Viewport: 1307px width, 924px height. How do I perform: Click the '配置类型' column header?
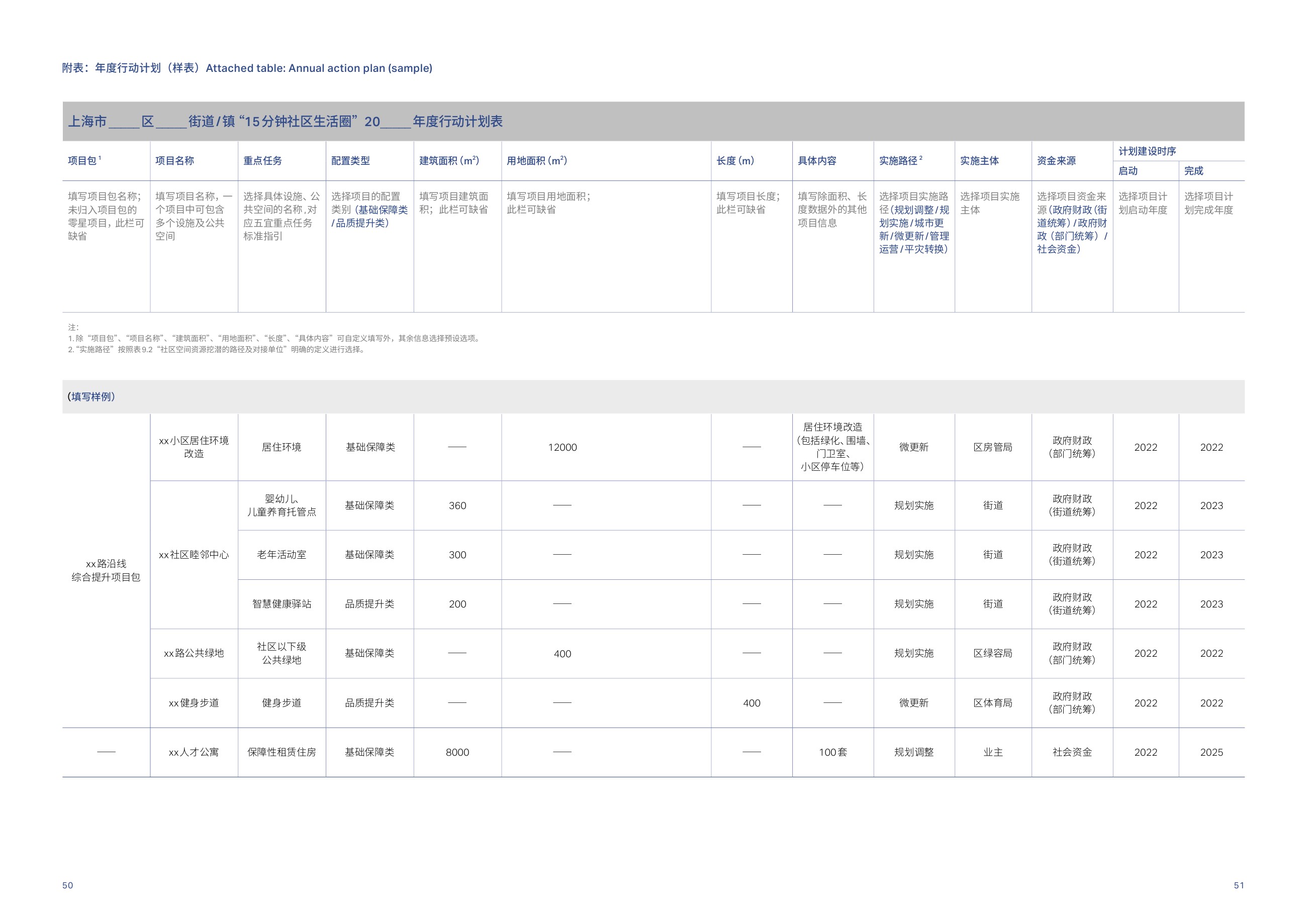pyautogui.click(x=351, y=161)
